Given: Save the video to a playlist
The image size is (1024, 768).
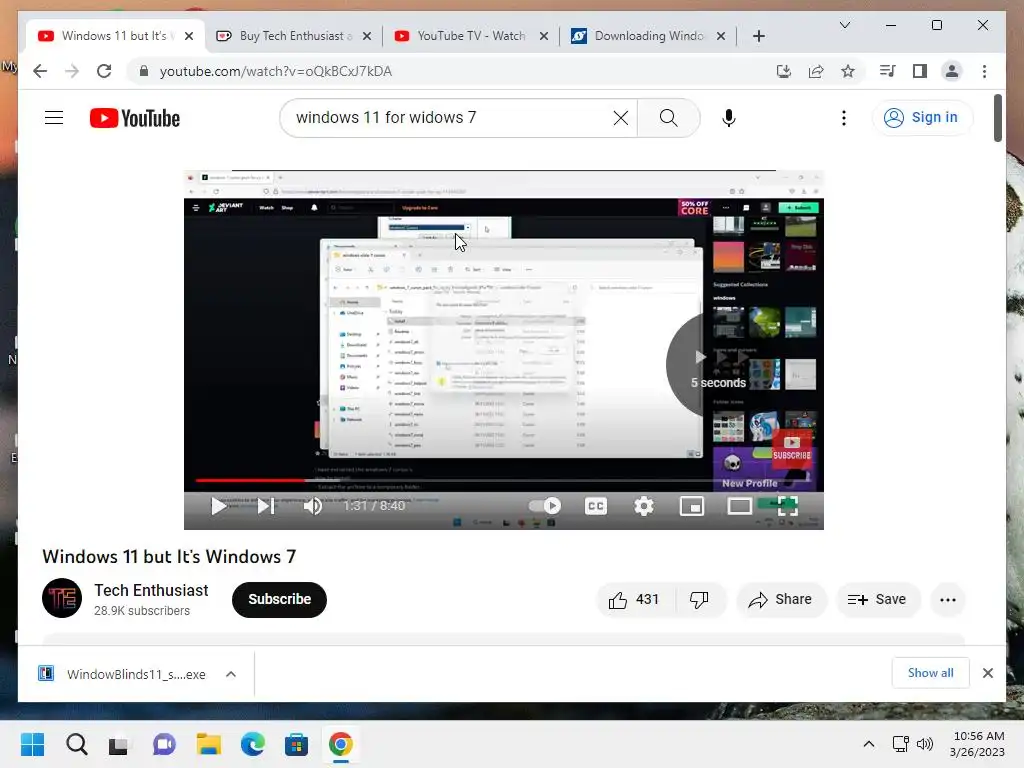Looking at the screenshot, I should (x=878, y=600).
